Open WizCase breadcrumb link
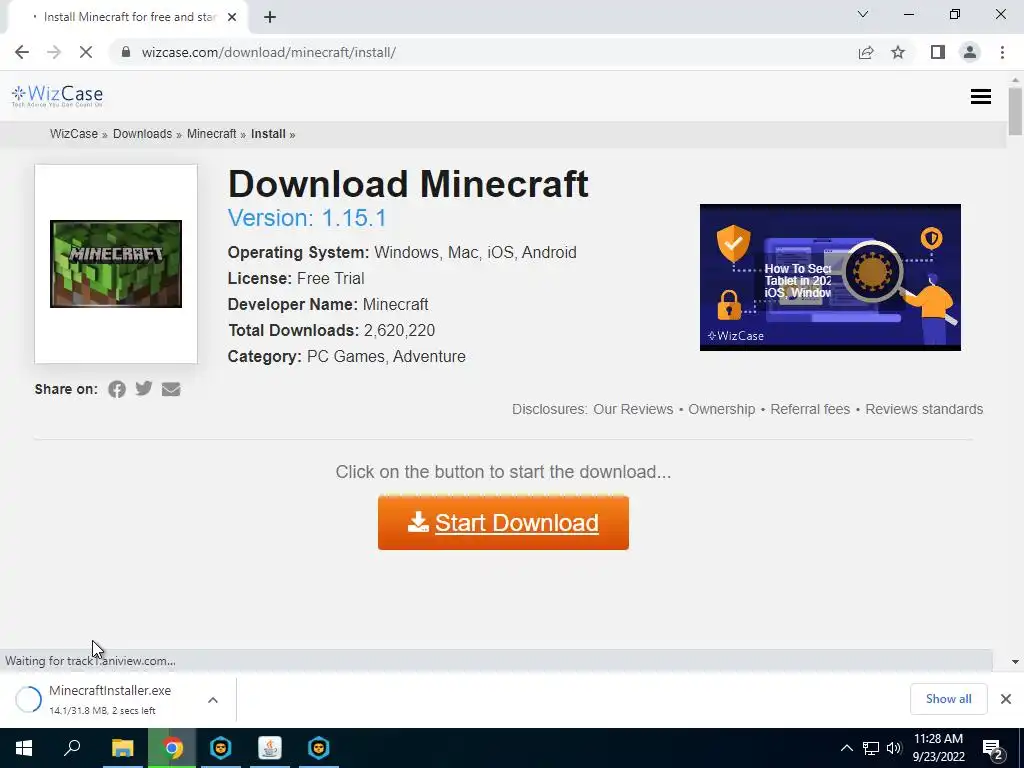The height and width of the screenshot is (768, 1024). [74, 134]
